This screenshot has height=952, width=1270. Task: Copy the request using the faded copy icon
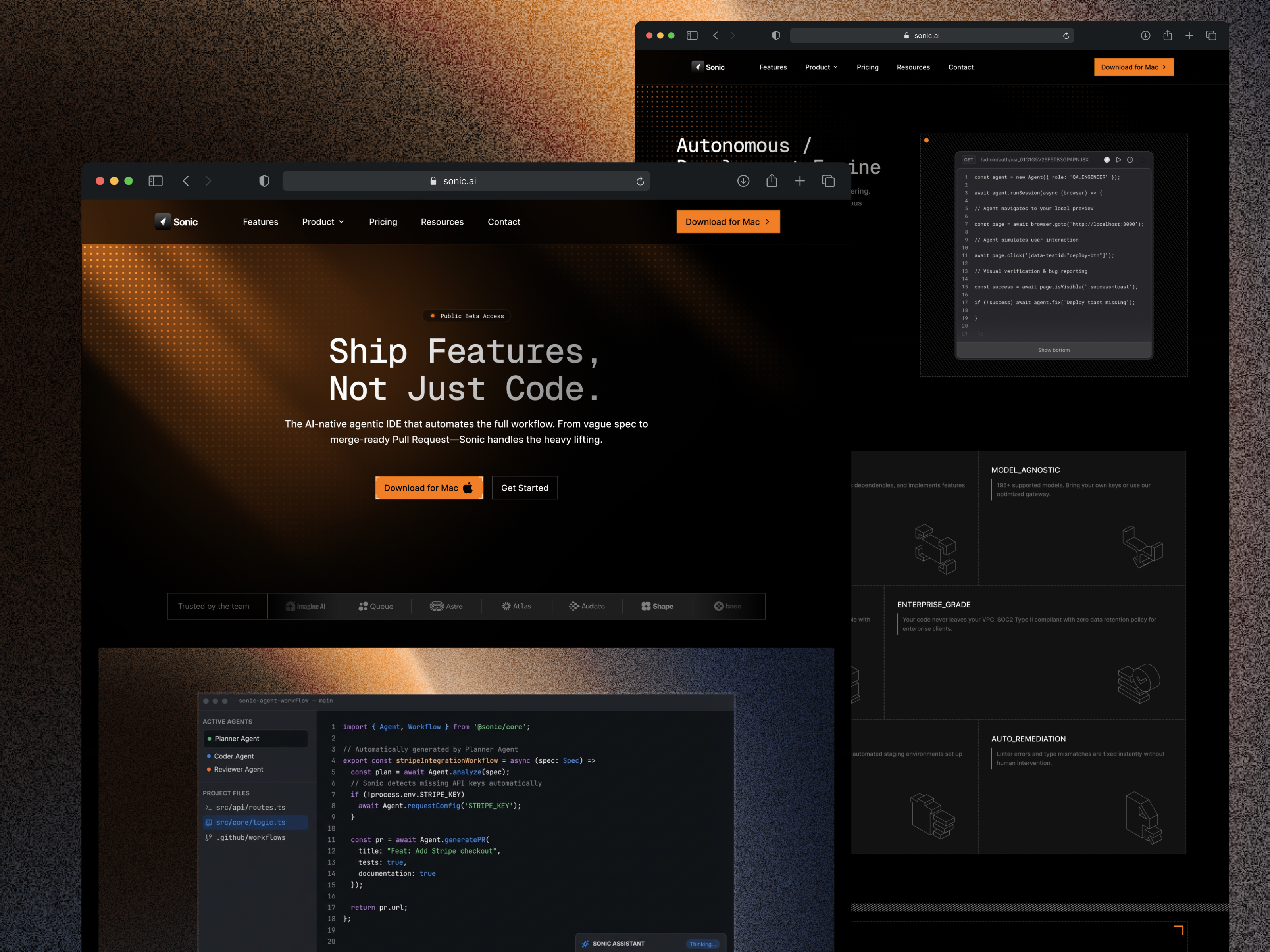point(1142,160)
